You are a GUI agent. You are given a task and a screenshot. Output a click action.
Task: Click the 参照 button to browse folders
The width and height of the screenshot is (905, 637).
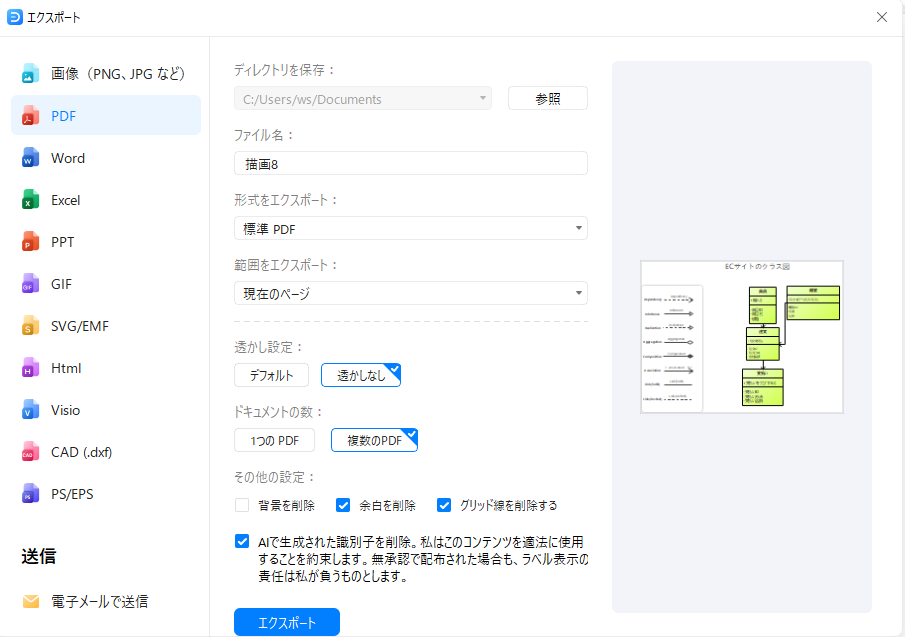pyautogui.click(x=547, y=98)
